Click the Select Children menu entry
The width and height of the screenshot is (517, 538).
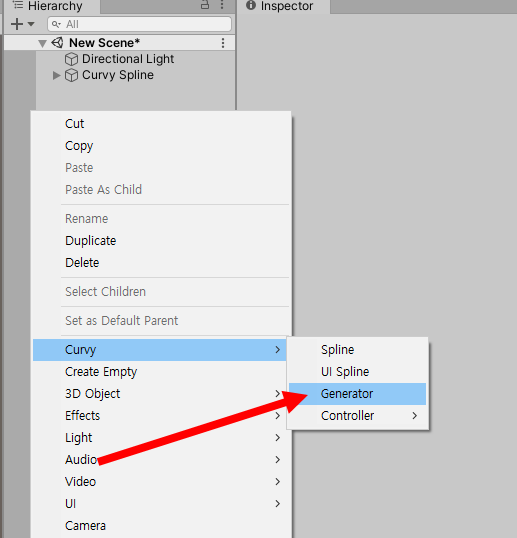pyautogui.click(x=160, y=292)
